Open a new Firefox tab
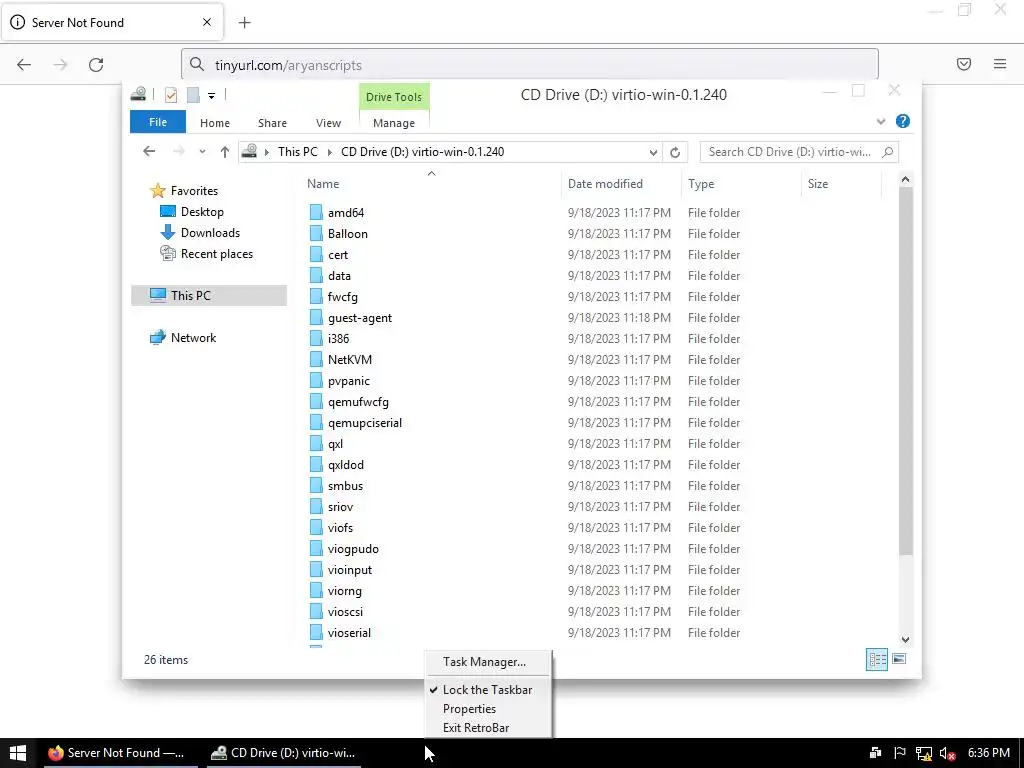Viewport: 1024px width, 768px height. pyautogui.click(x=244, y=23)
